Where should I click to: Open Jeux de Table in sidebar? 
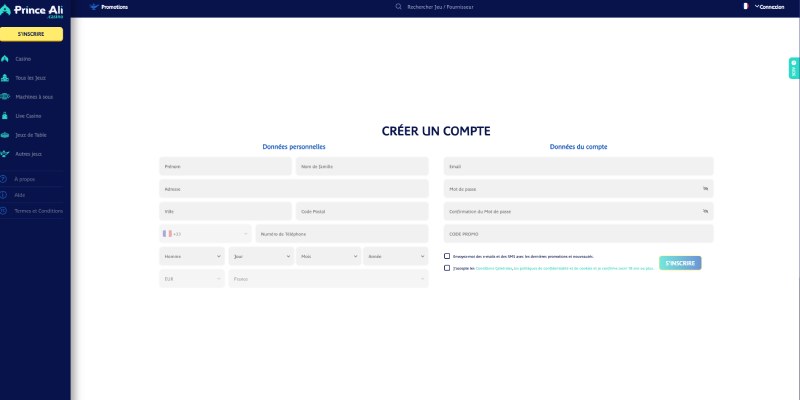[x=31, y=135]
